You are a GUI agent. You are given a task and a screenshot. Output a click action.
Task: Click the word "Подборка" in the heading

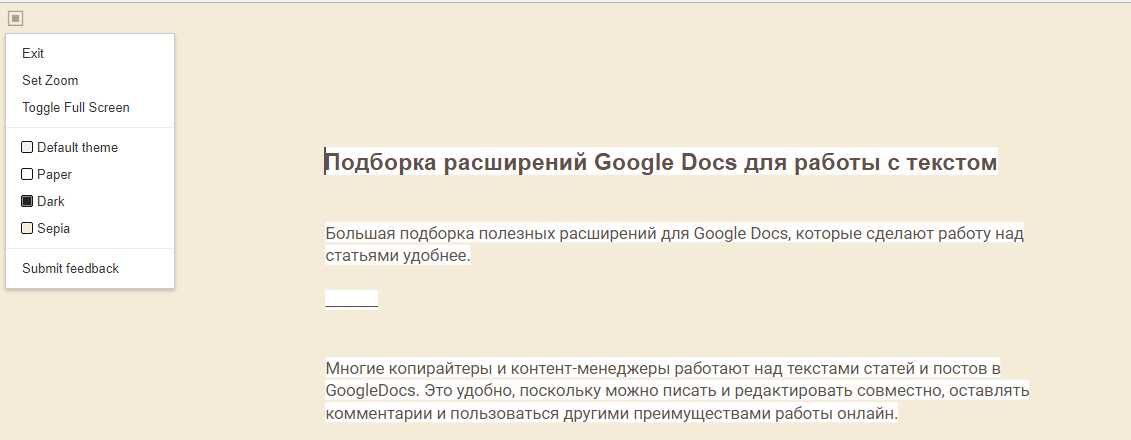380,163
